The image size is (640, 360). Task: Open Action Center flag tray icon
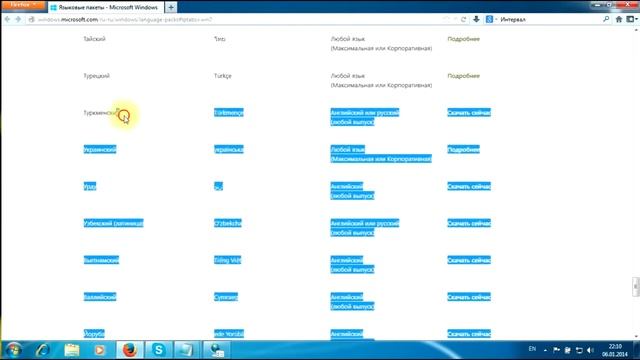click(556, 350)
